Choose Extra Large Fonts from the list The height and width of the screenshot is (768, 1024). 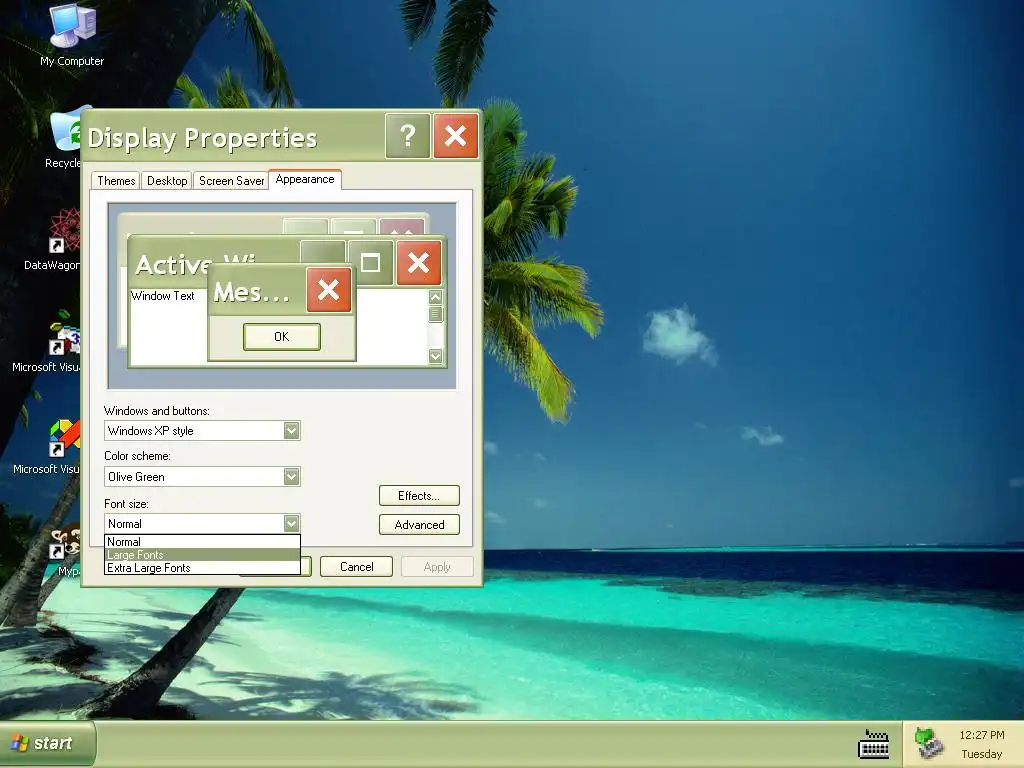[x=202, y=568]
